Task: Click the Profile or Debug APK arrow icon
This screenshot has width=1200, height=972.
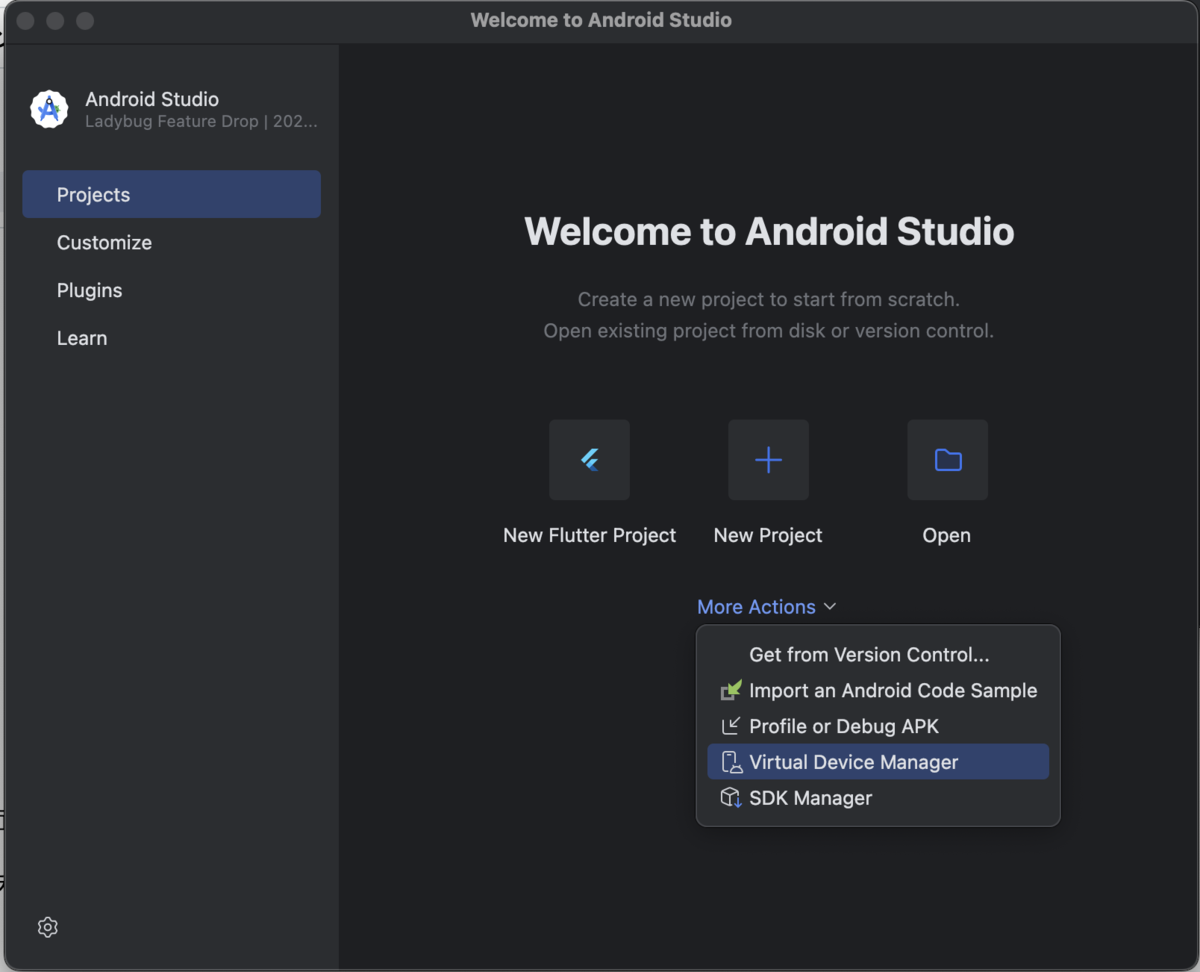Action: coord(731,726)
